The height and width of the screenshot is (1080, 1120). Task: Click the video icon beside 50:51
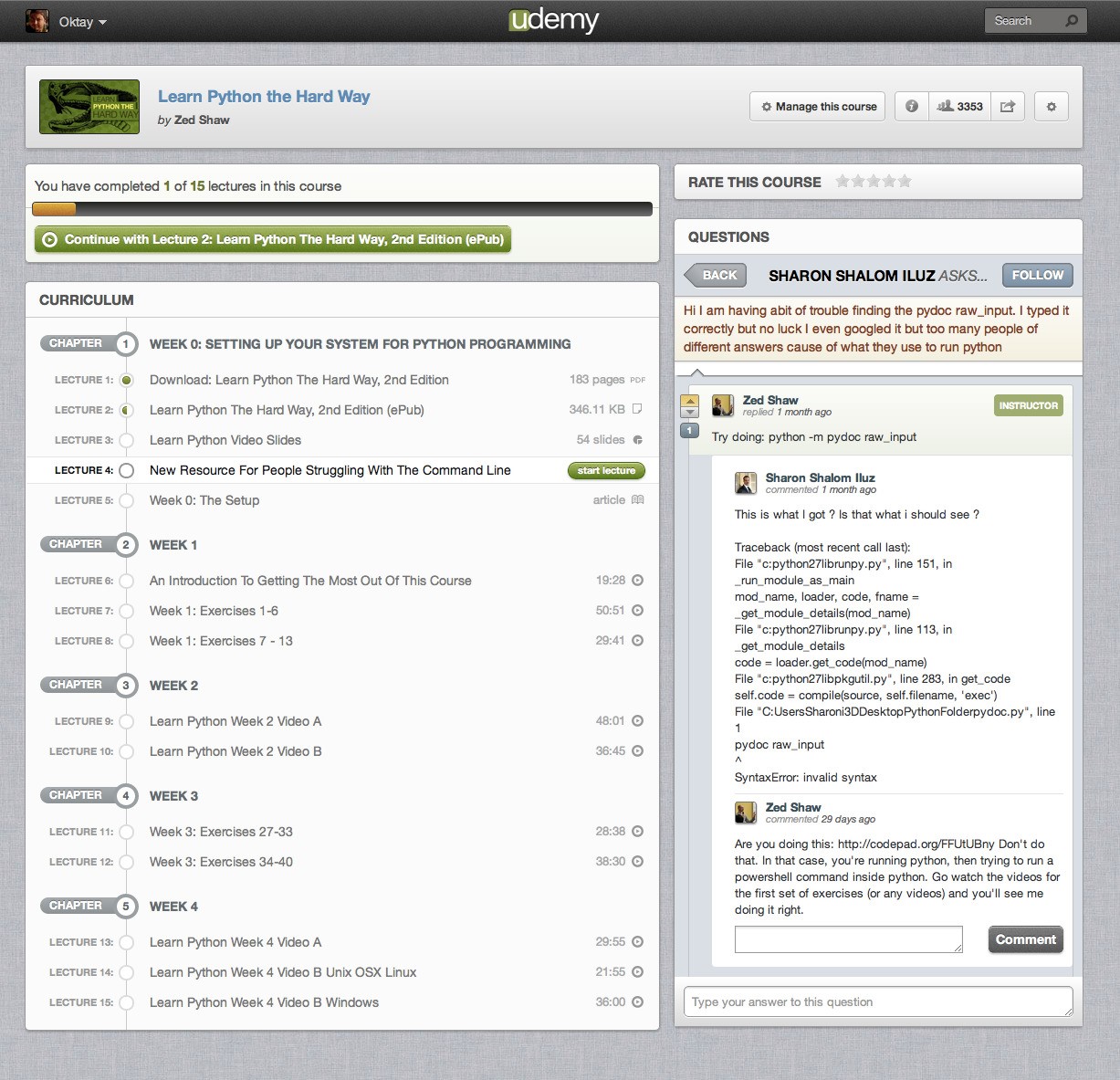coord(637,610)
